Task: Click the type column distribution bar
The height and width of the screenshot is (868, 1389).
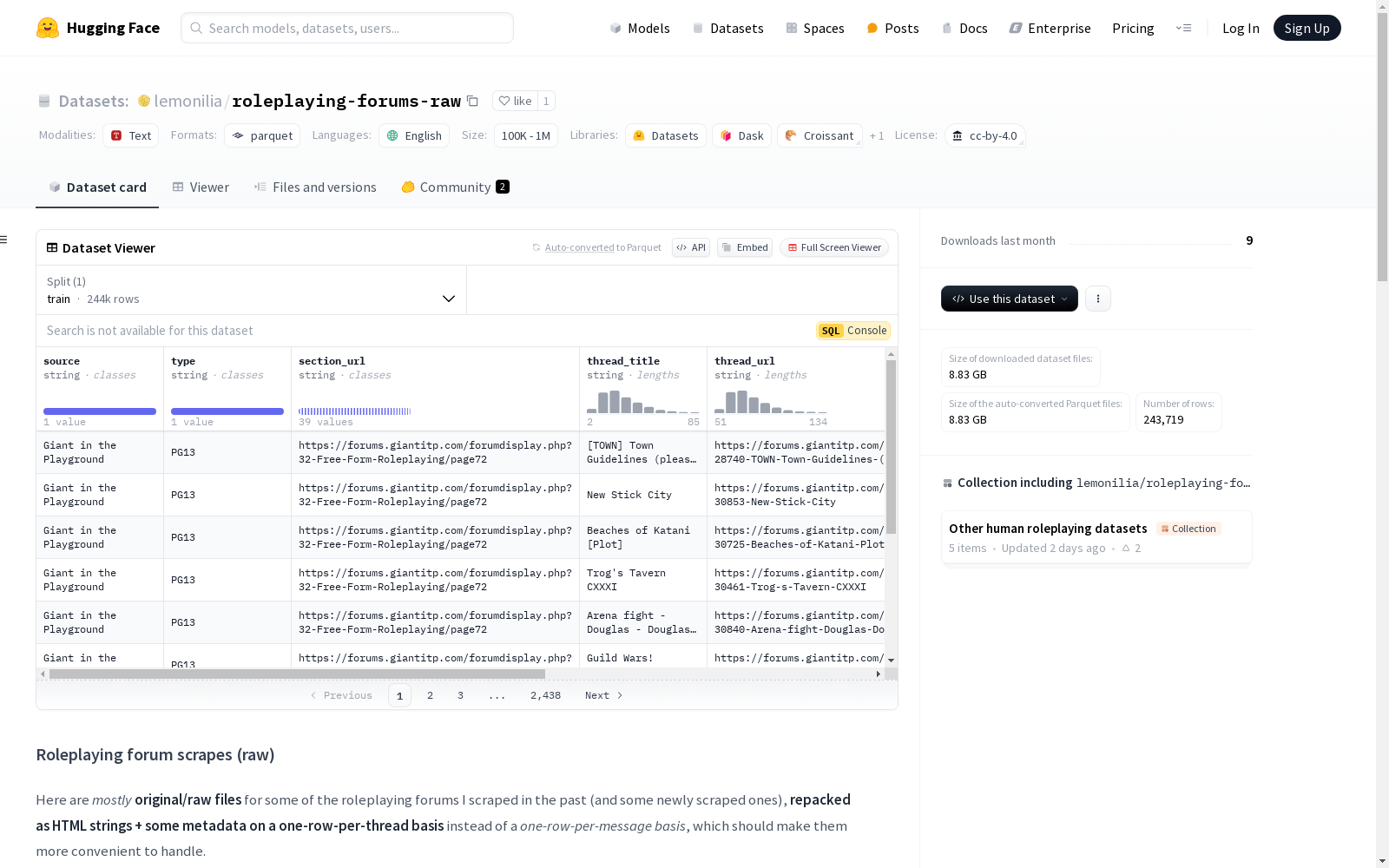Action: coord(227,411)
